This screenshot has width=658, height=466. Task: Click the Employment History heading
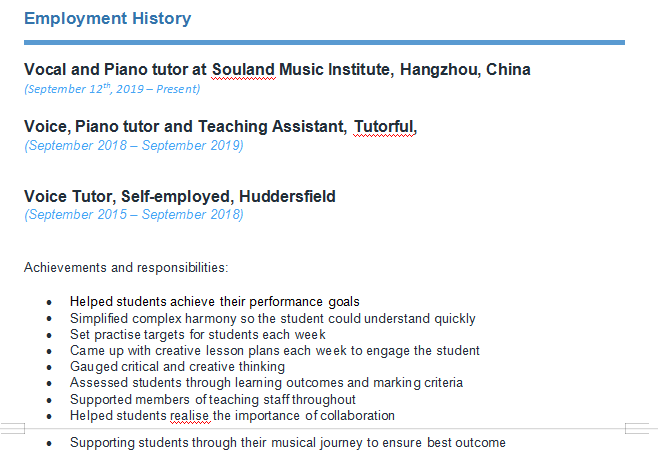[107, 18]
